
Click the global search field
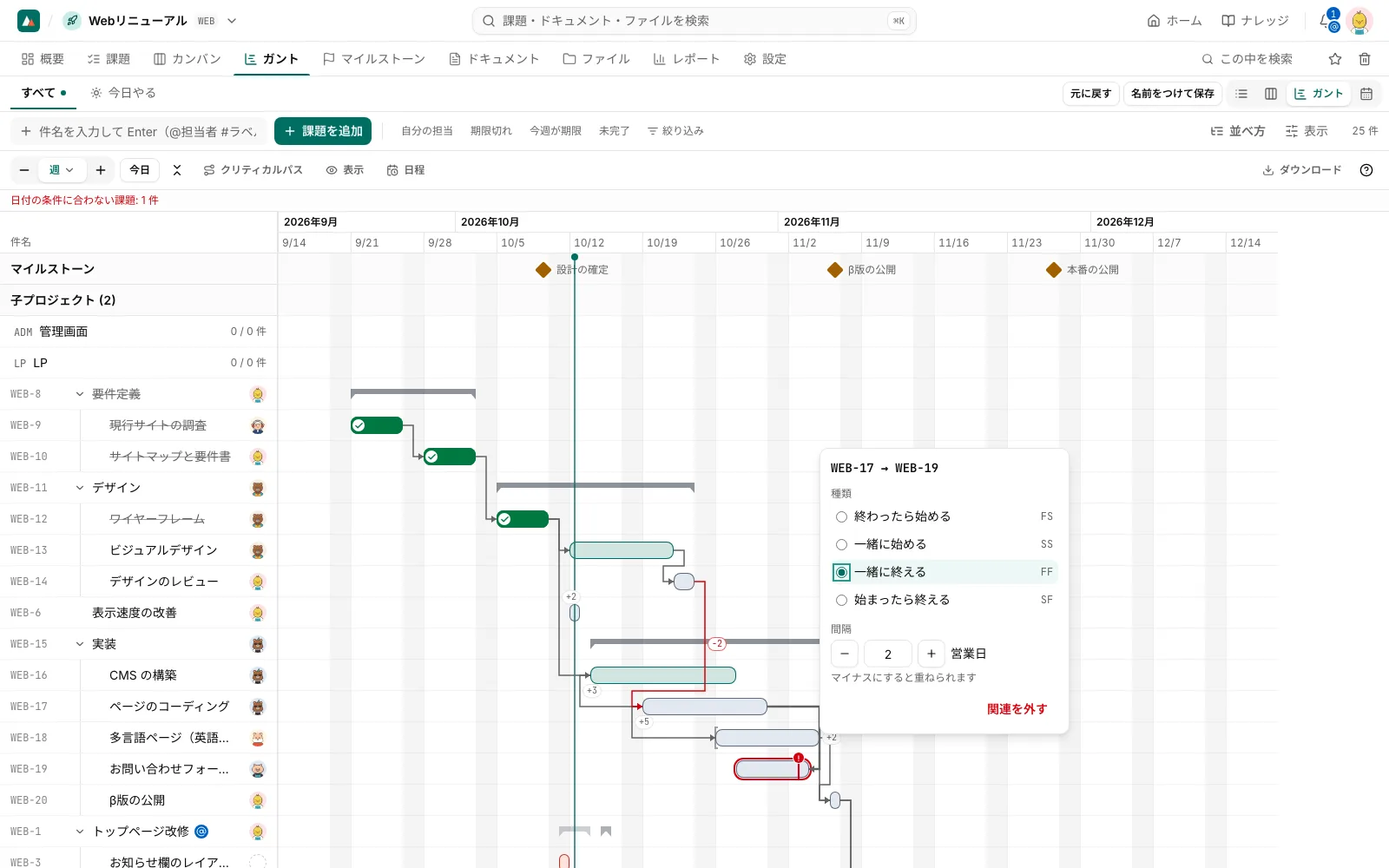click(x=694, y=21)
